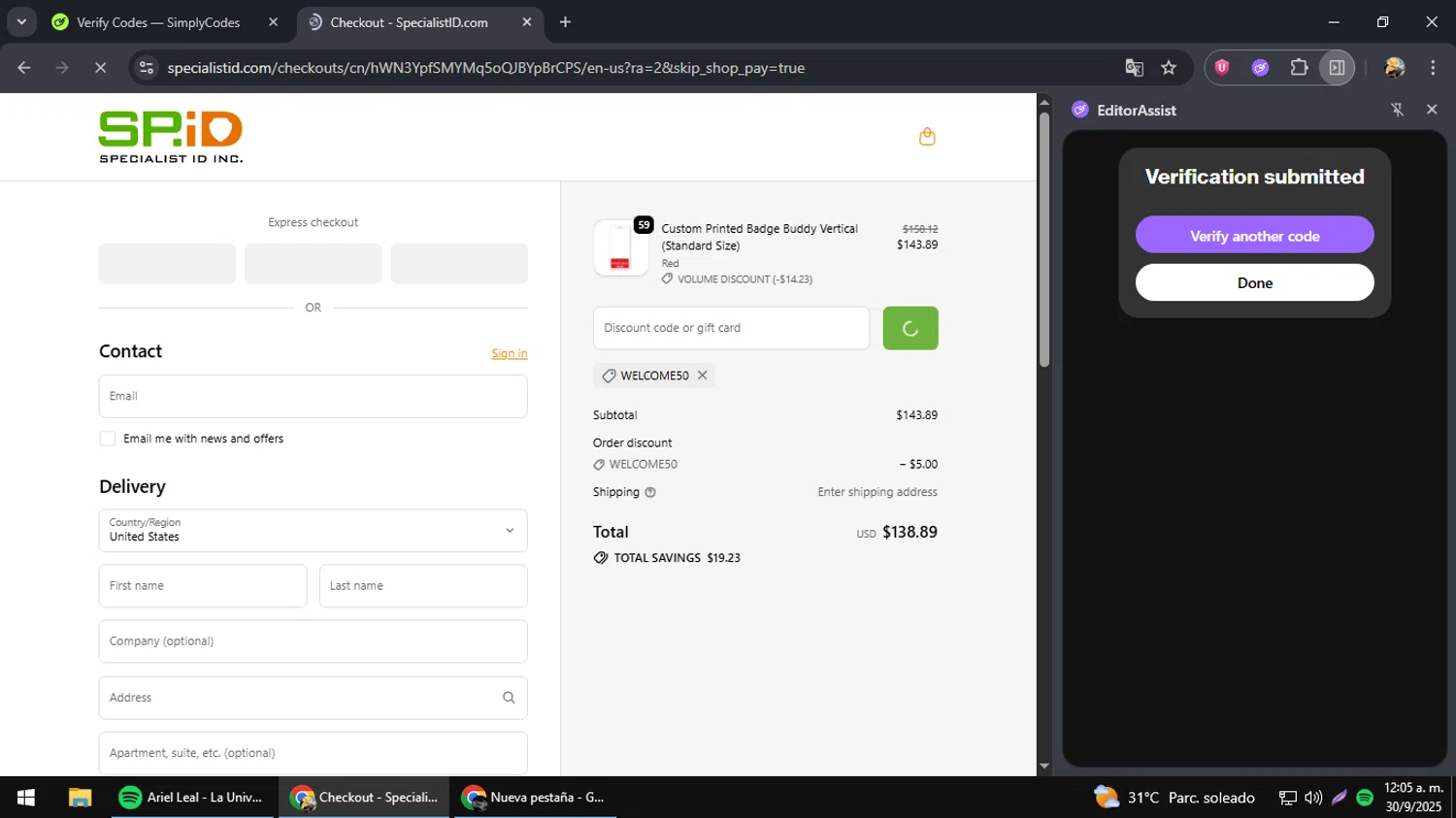
Task: Click the address search magnifier icon
Action: click(x=509, y=698)
